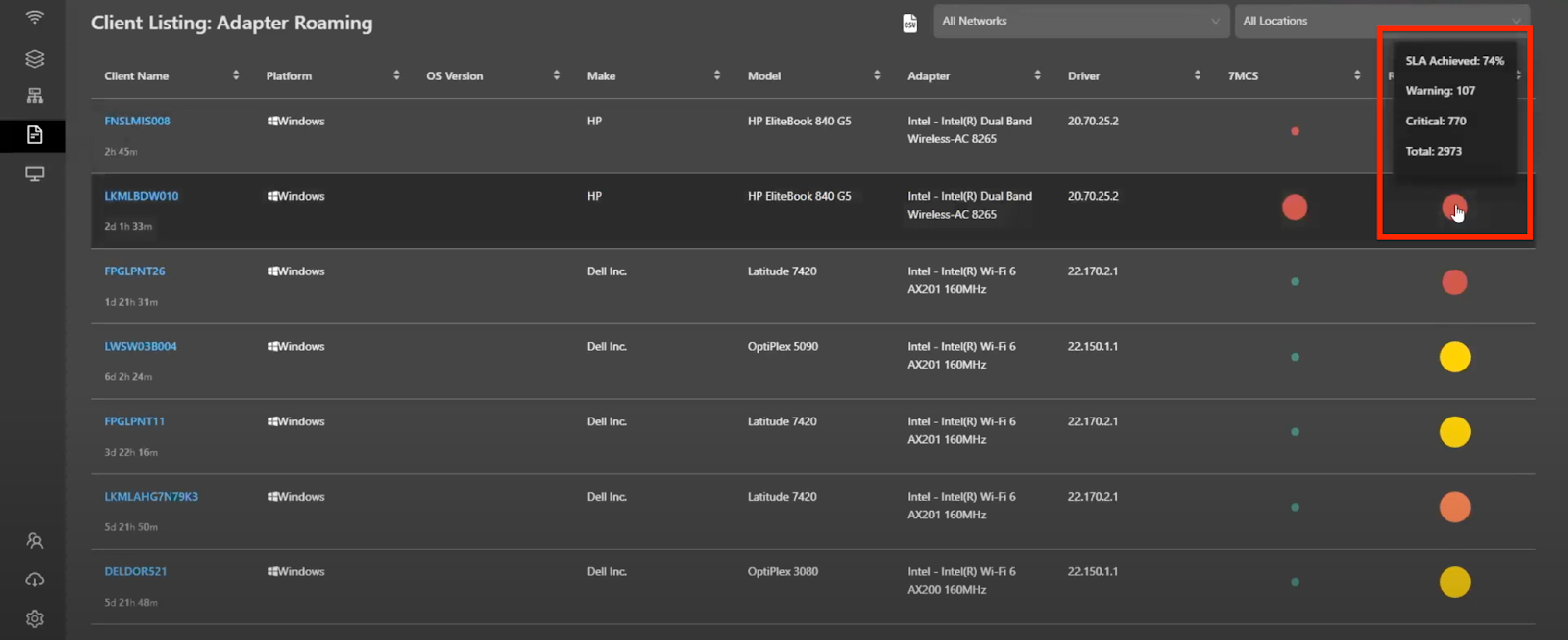Open the All Locations dropdown
Image resolution: width=1568 pixels, height=640 pixels.
[1381, 21]
